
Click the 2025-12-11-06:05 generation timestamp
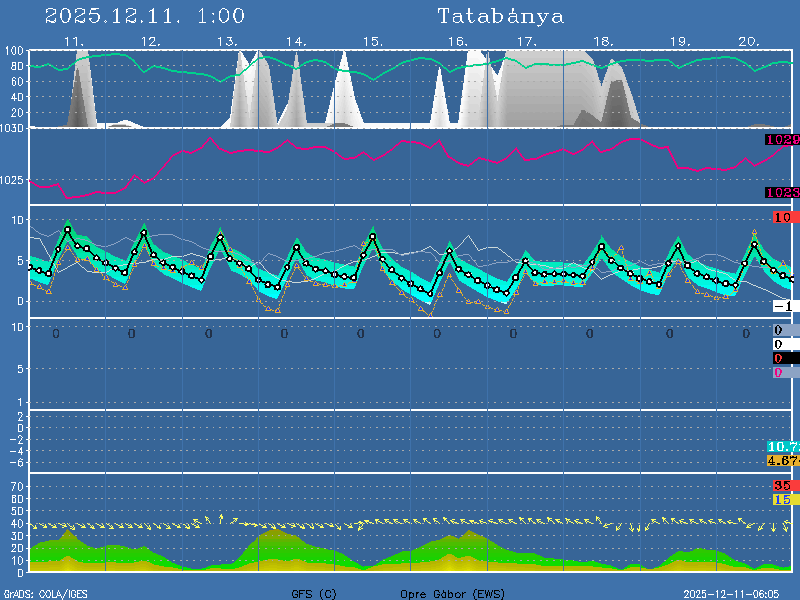pyautogui.click(x=738, y=594)
